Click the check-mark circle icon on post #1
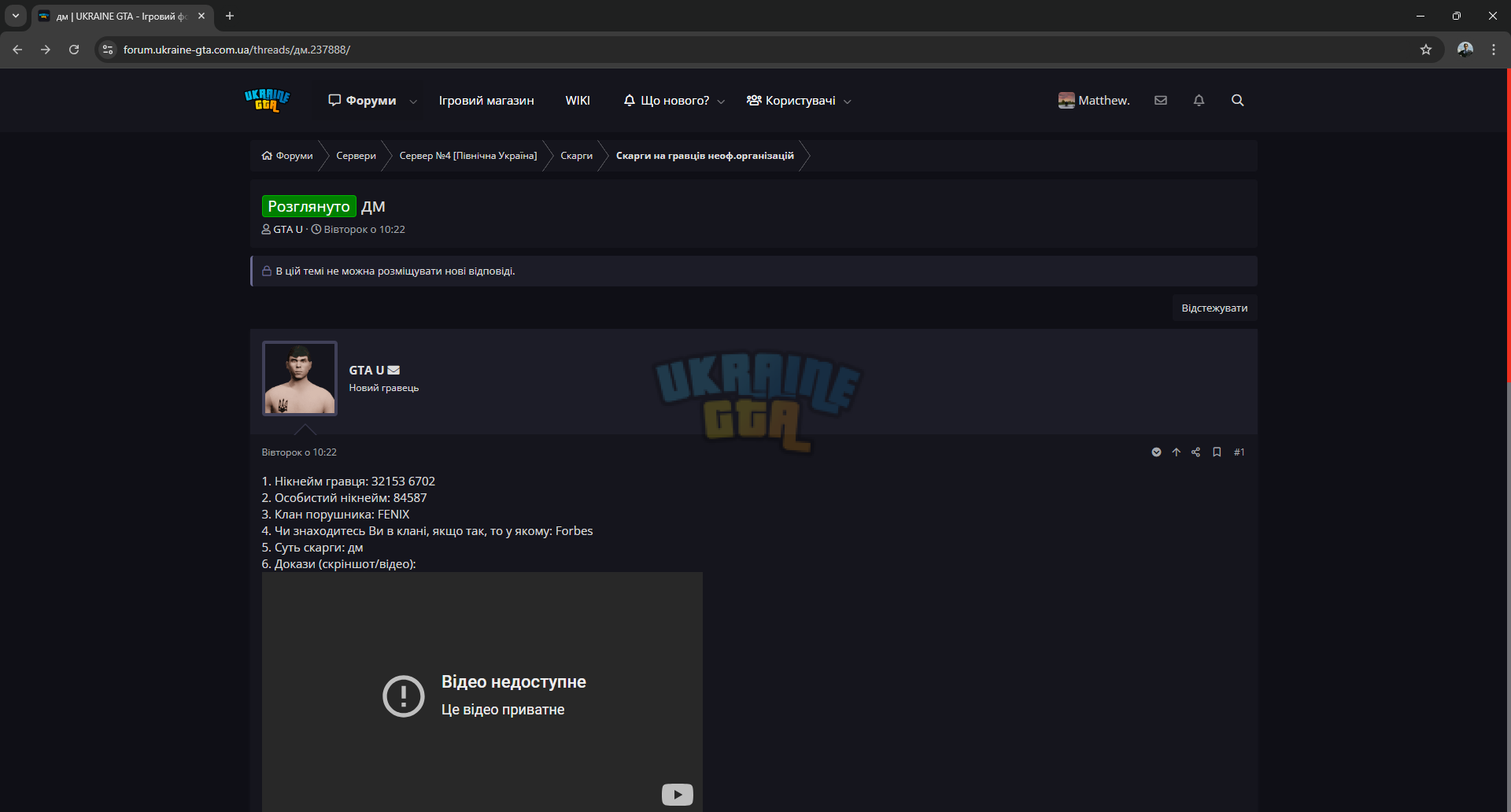This screenshot has width=1511, height=812. 1156,452
